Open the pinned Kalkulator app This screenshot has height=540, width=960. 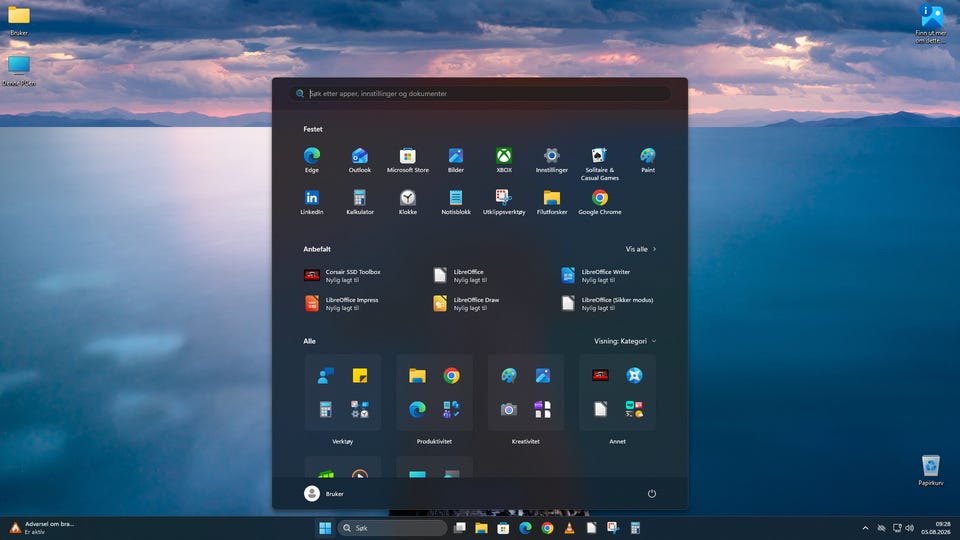pos(359,202)
